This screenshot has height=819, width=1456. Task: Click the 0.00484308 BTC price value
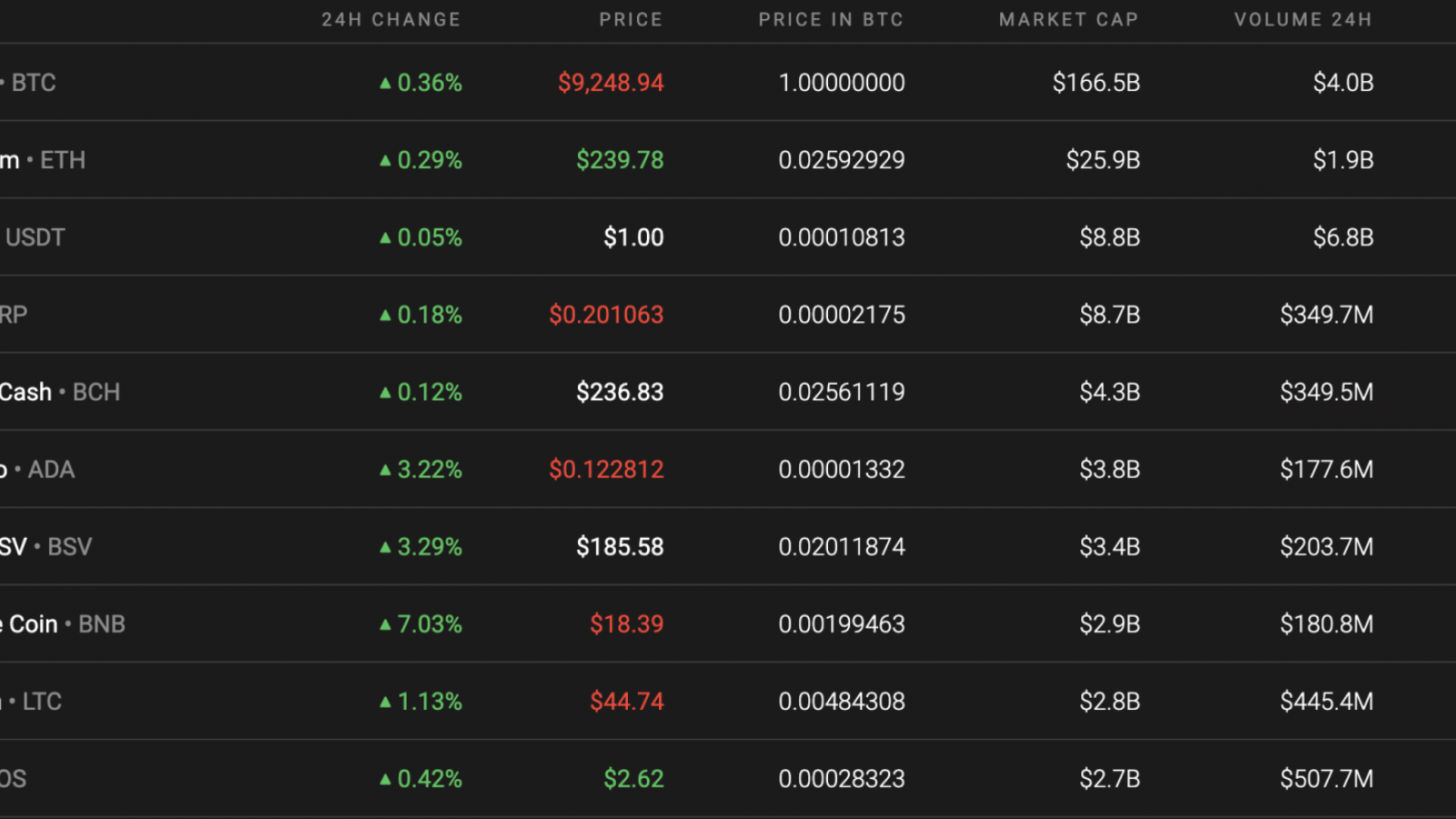(842, 702)
